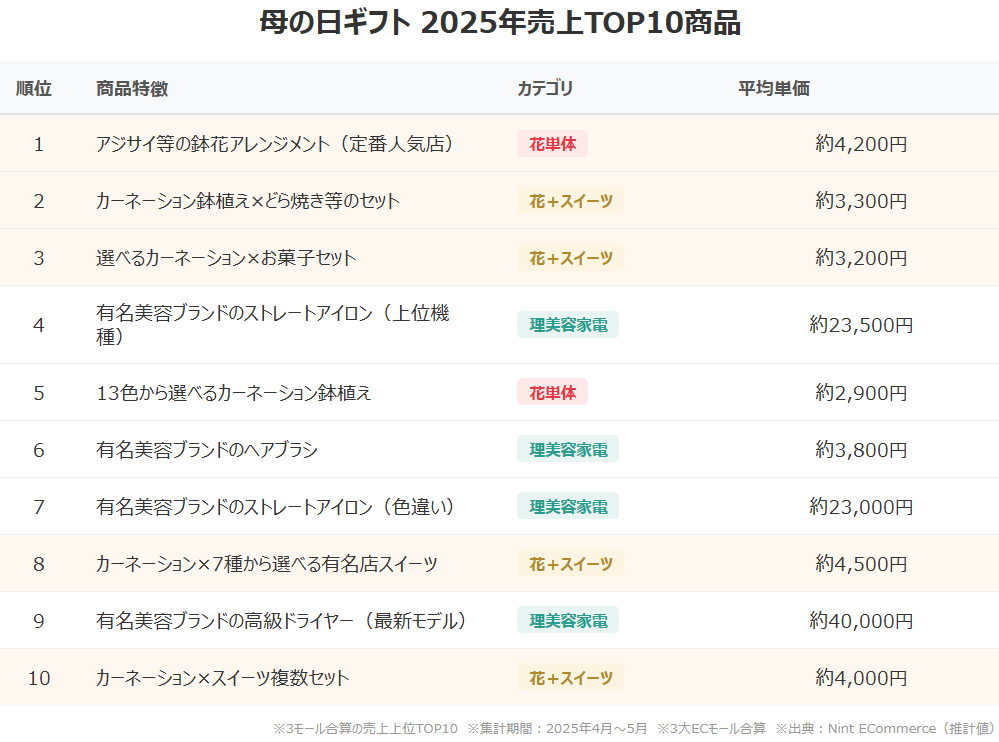Select the 約40,000円 price cell
This screenshot has height=742, width=999.
[x=861, y=621]
